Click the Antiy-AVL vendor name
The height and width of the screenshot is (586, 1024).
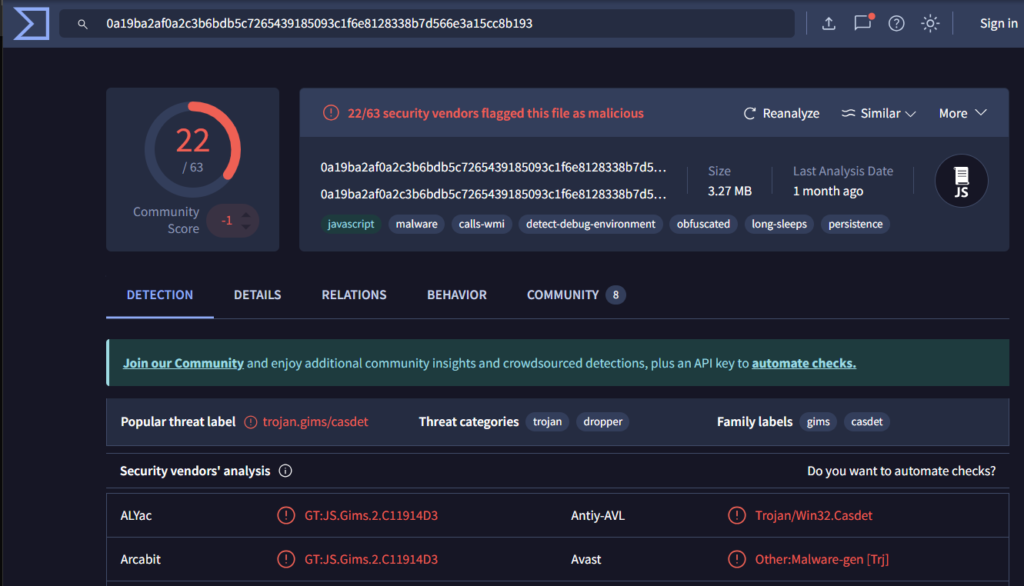tap(598, 515)
